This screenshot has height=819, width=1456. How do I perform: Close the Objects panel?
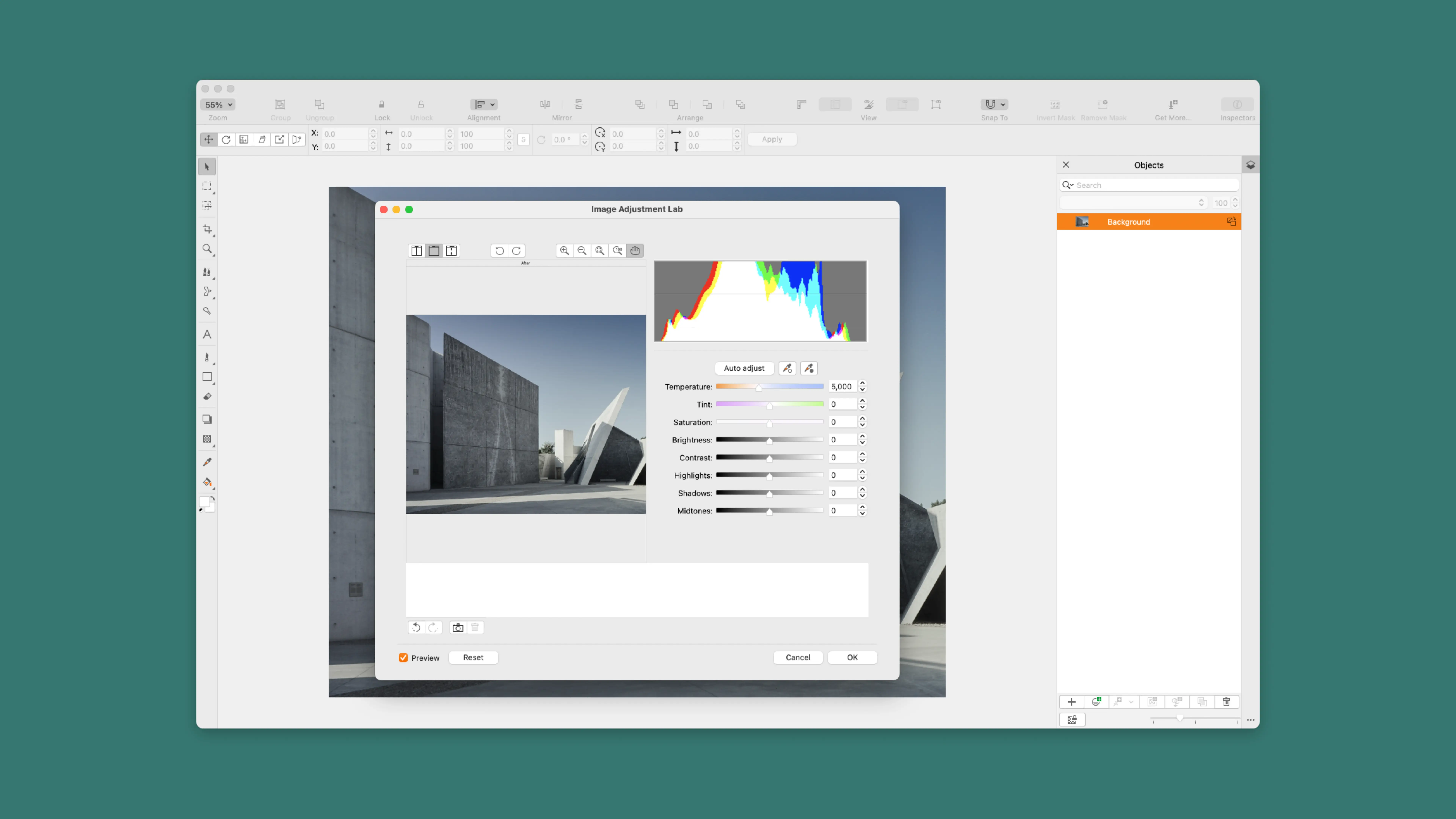click(1066, 165)
